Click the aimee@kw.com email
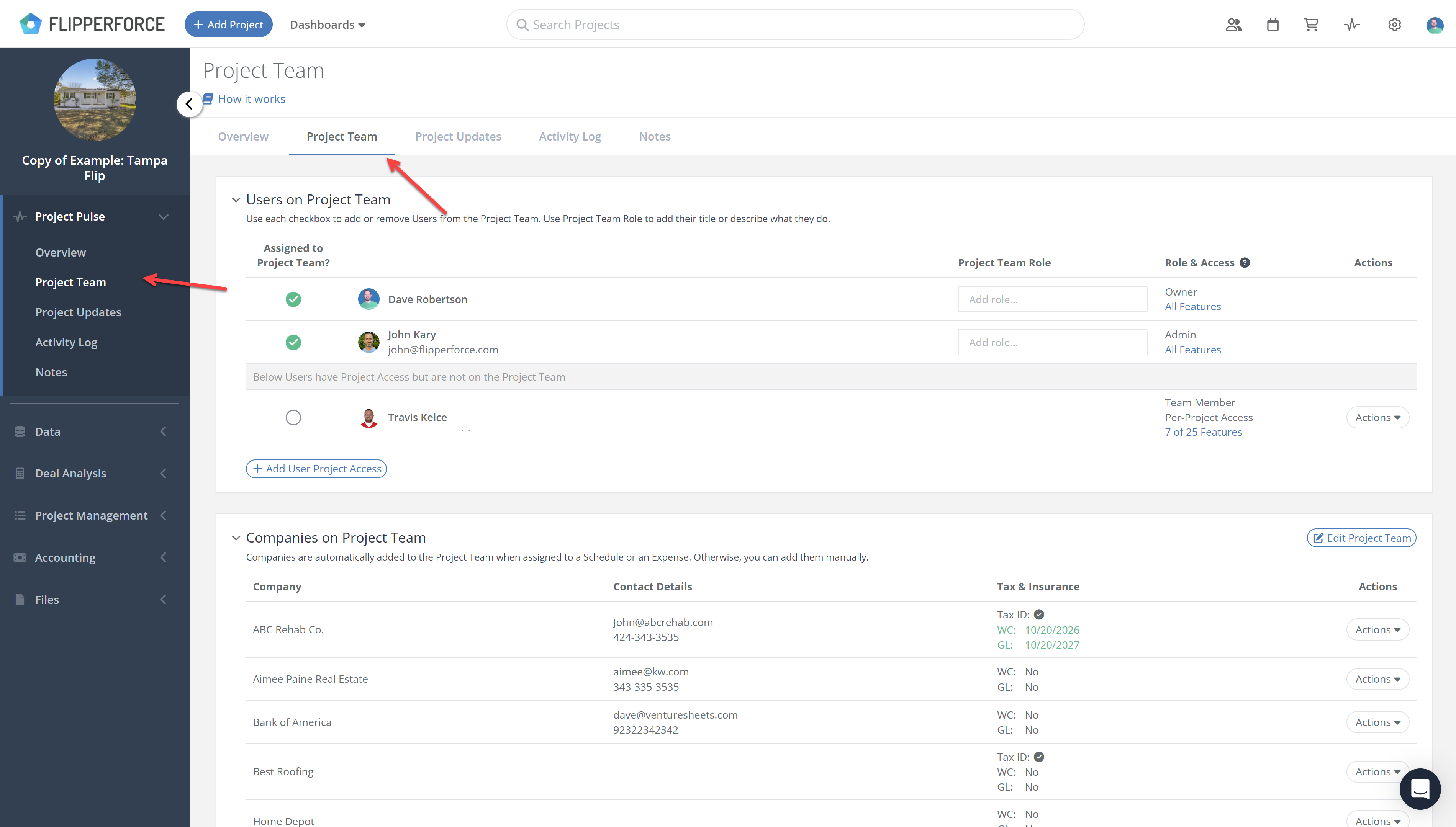The width and height of the screenshot is (1456, 827). (x=651, y=672)
